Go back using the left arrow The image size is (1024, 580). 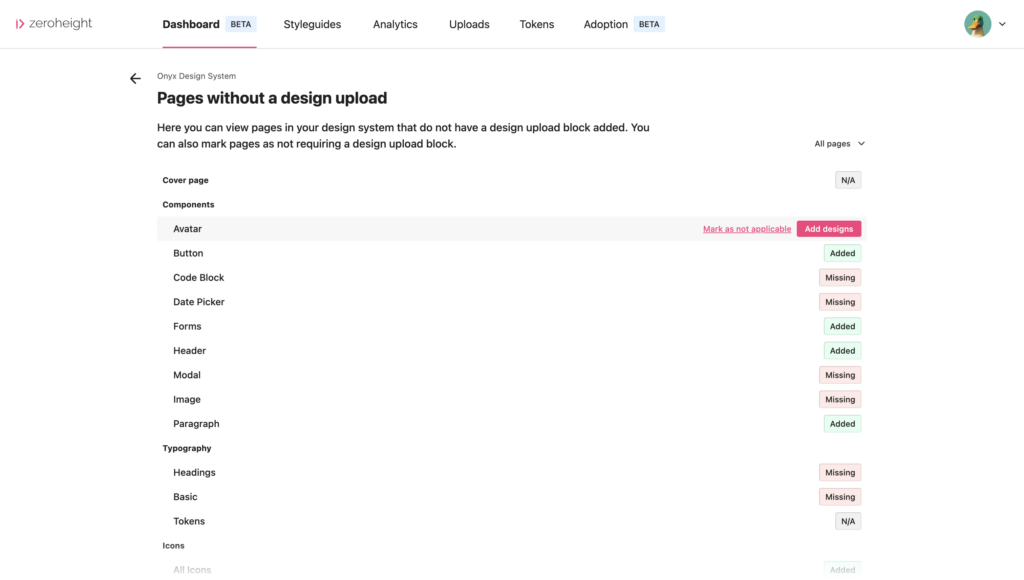pos(135,78)
